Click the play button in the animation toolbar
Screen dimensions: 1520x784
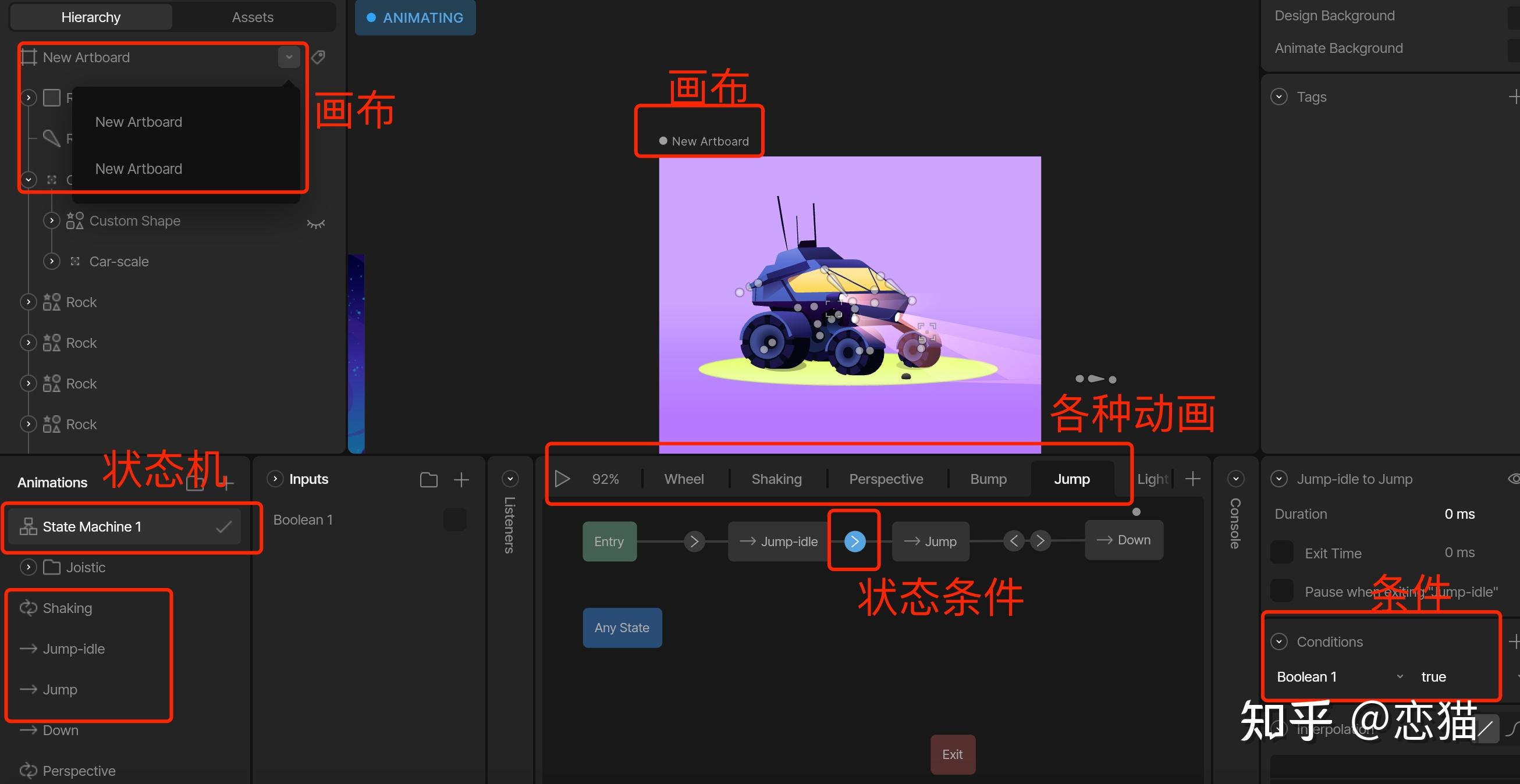point(562,479)
